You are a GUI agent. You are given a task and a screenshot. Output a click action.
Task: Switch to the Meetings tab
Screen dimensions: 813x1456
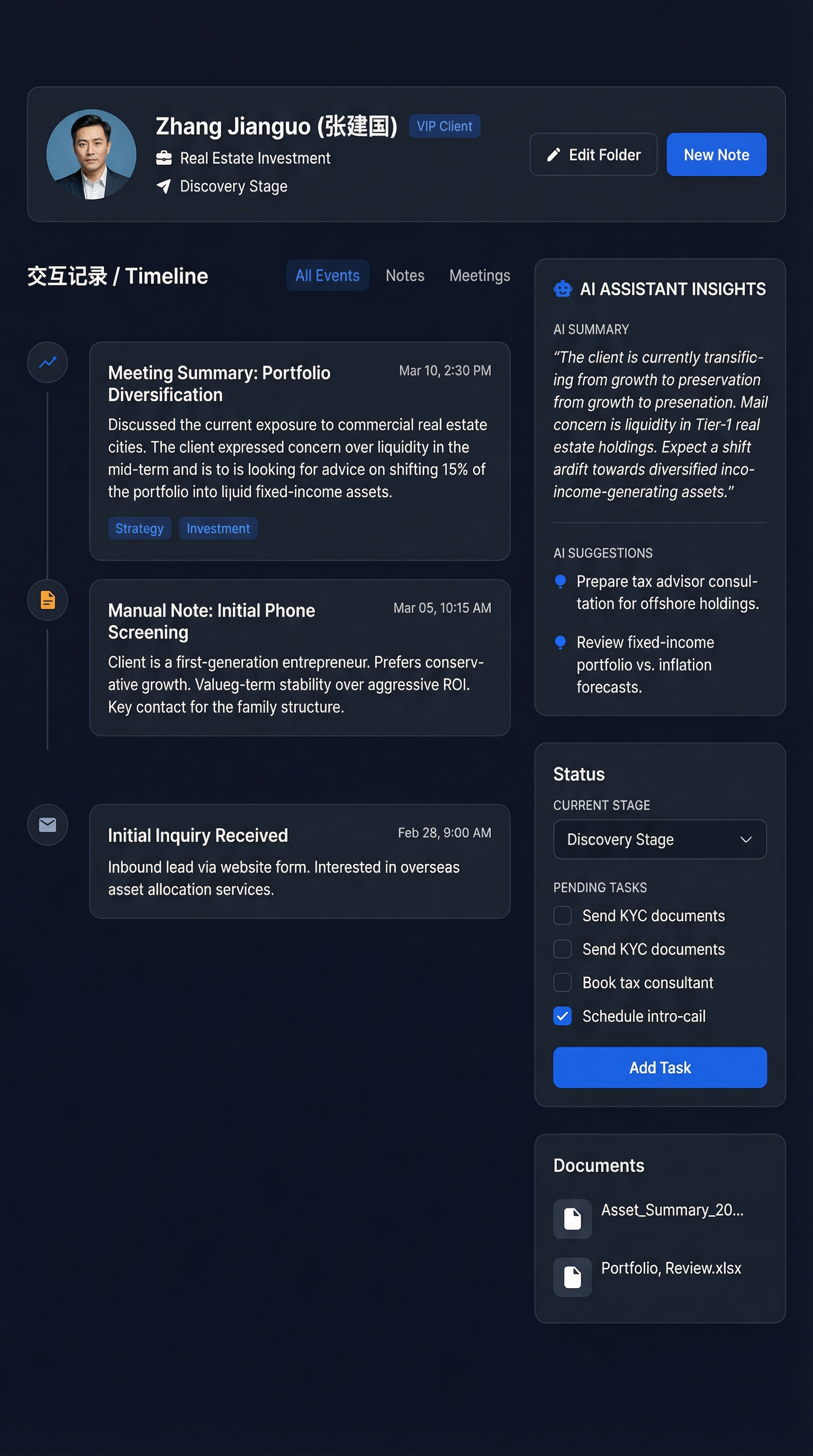point(479,275)
